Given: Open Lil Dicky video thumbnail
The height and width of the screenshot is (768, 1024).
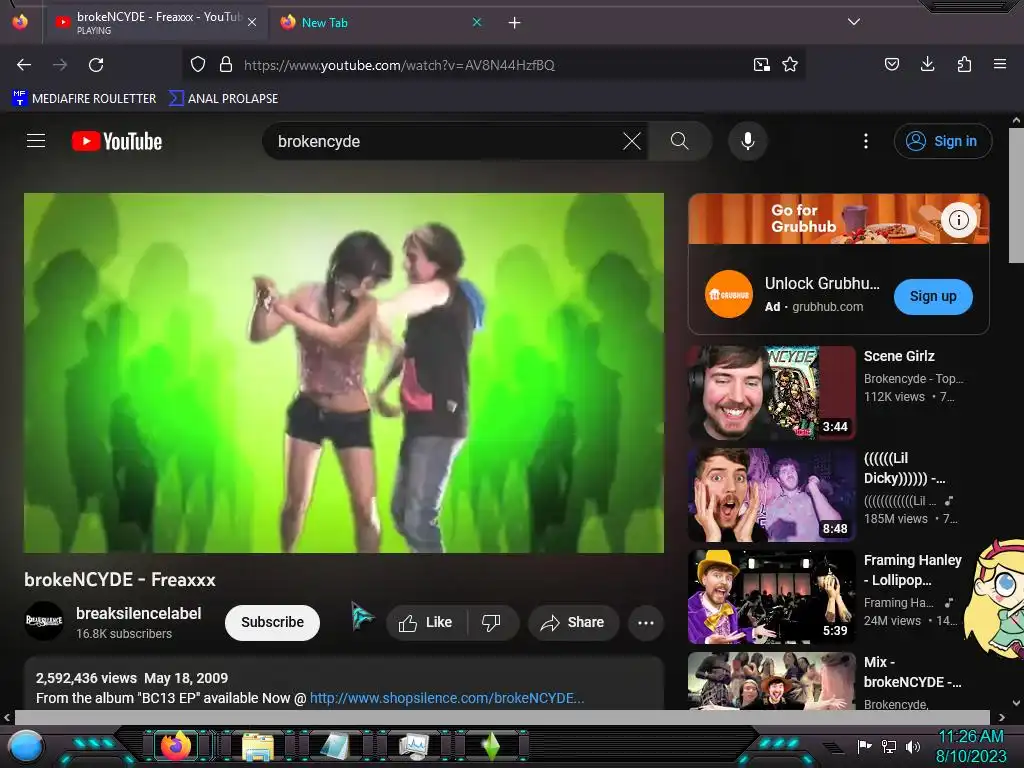Looking at the screenshot, I should pos(771,494).
